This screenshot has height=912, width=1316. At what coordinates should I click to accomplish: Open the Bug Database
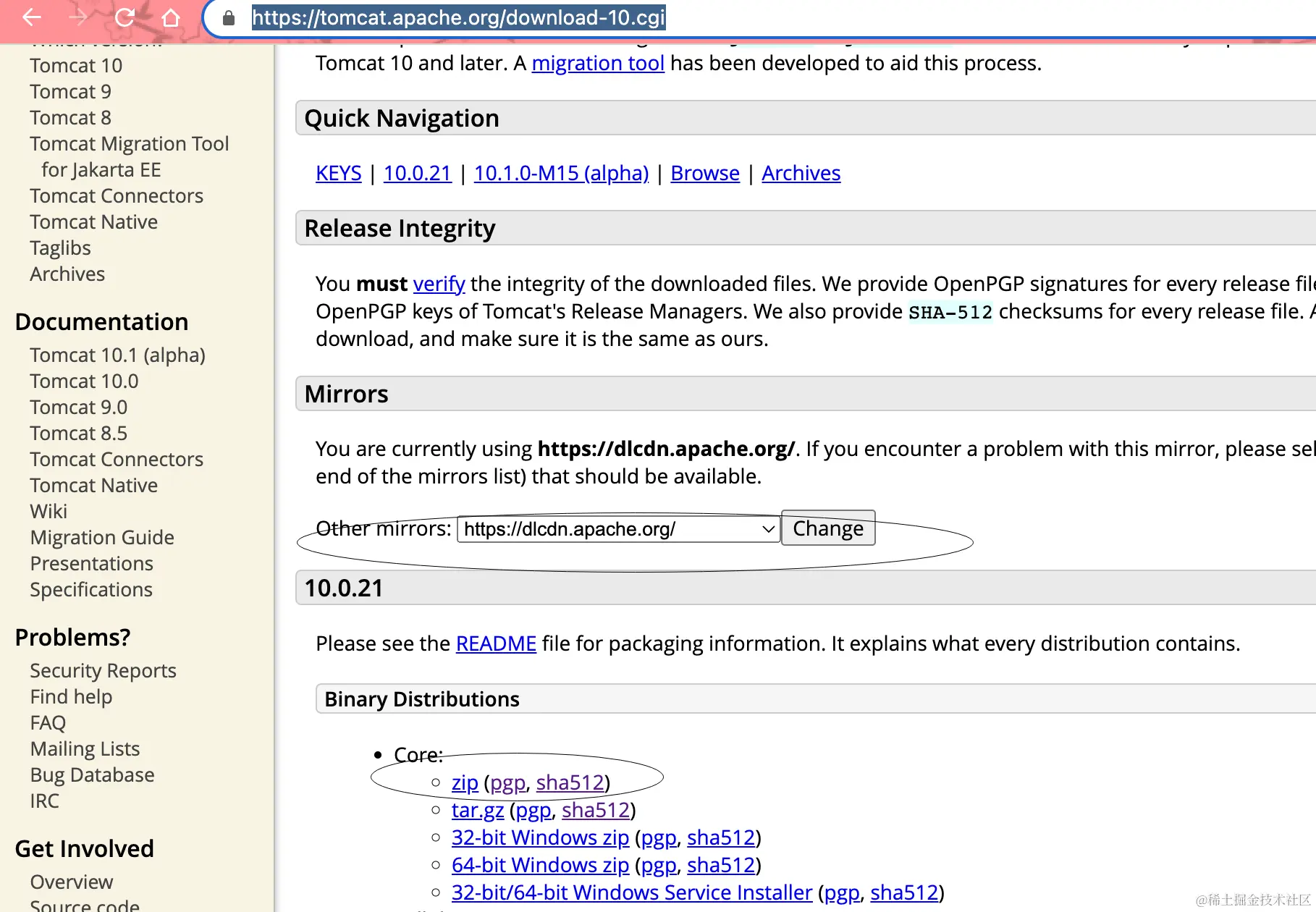pyautogui.click(x=93, y=775)
